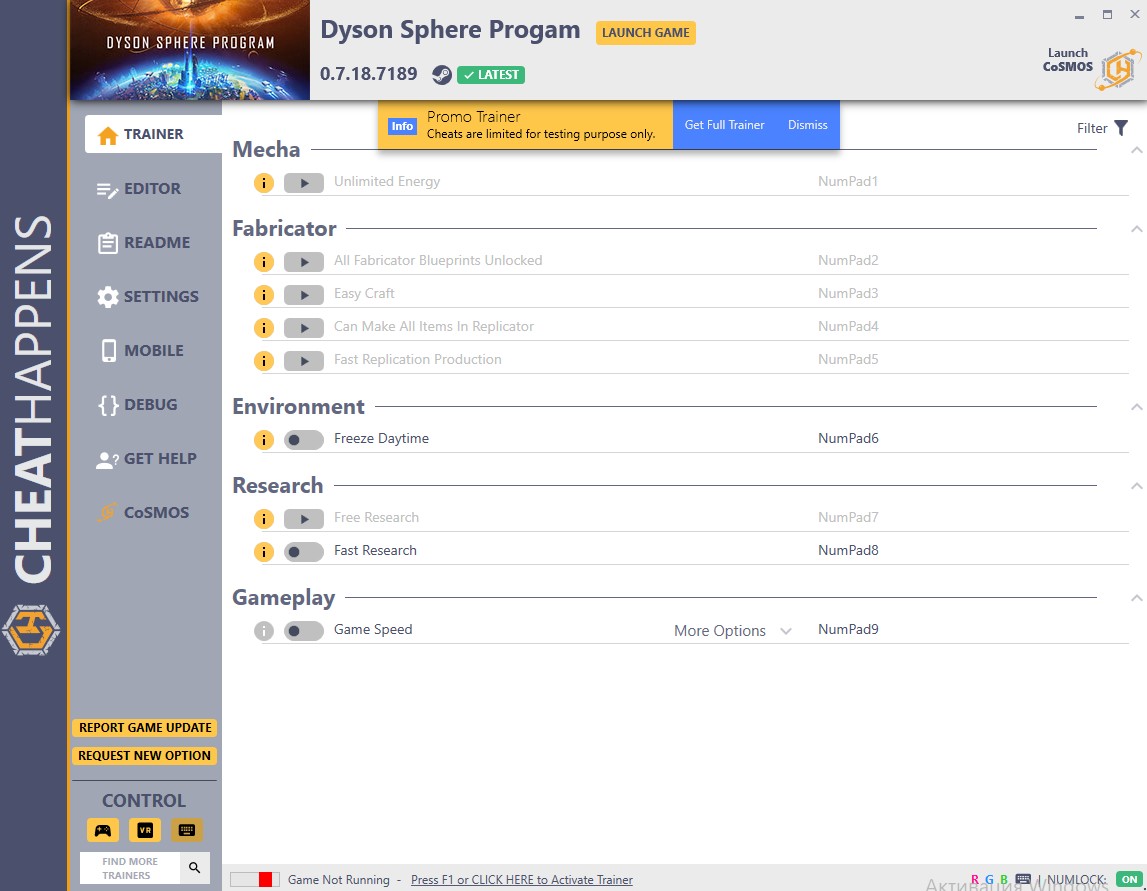The height and width of the screenshot is (891, 1147).
Task: Click the LAUNCH GAME button
Action: (x=645, y=33)
